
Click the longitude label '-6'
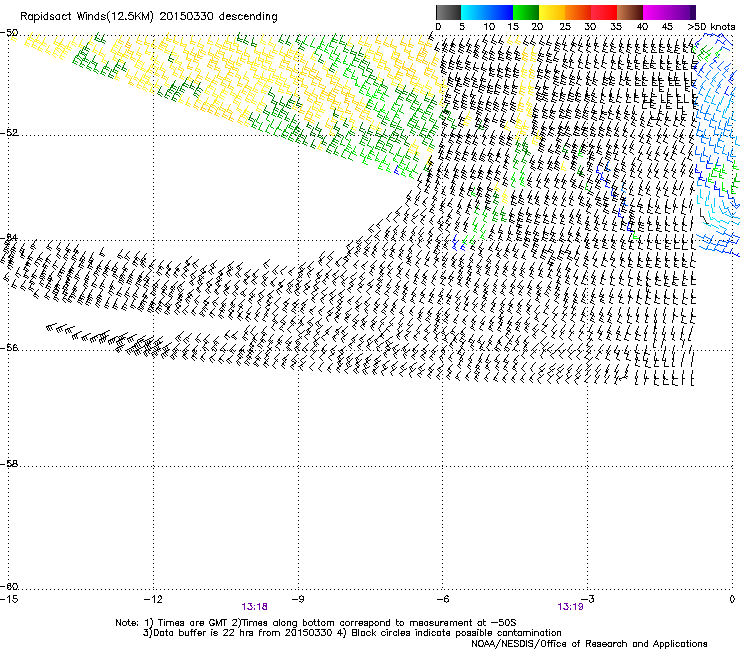[442, 599]
